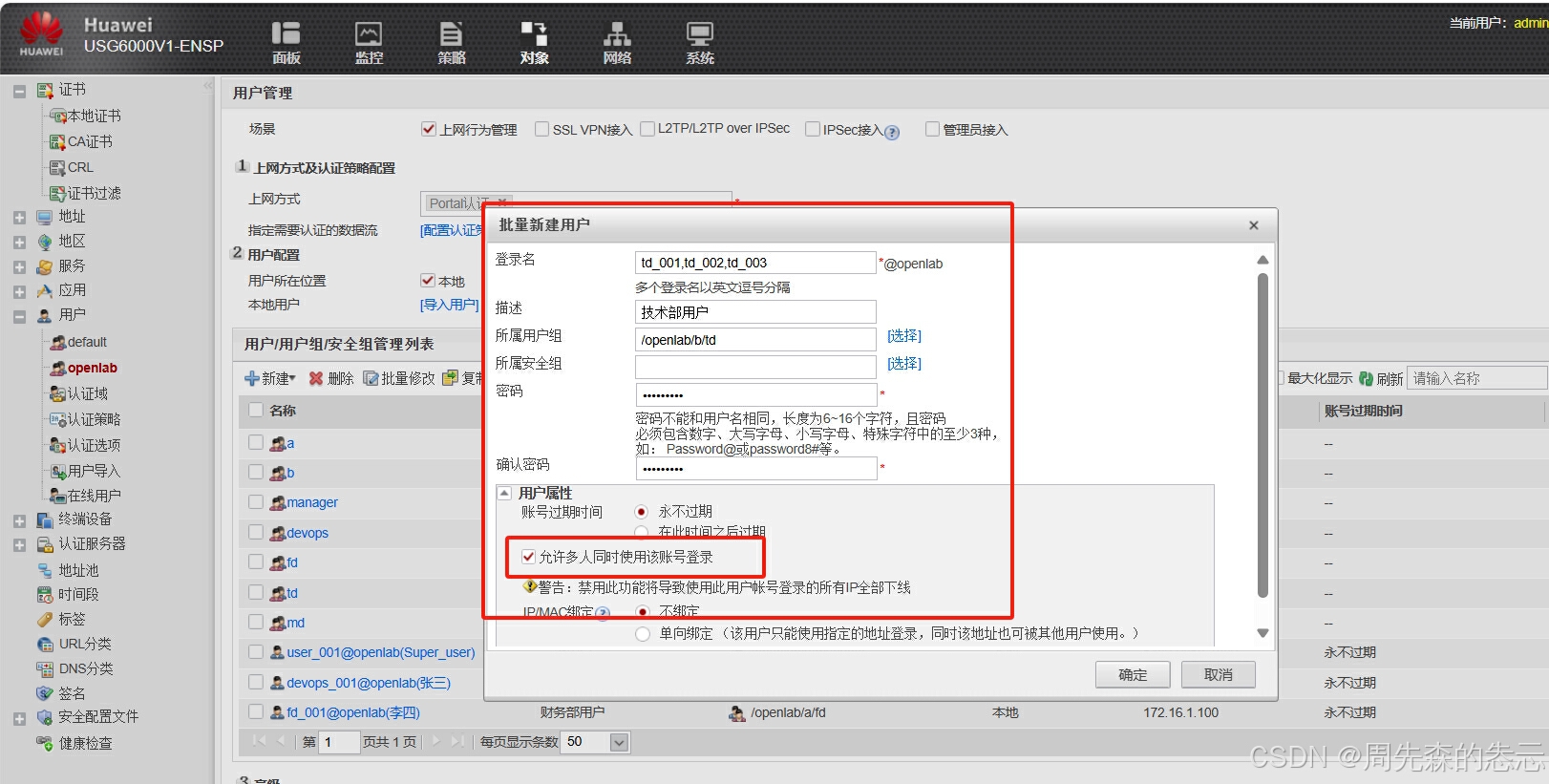Viewport: 1549px width, 784px height.
Task: Open the 面板 dashboard icon
Action: [x=286, y=33]
